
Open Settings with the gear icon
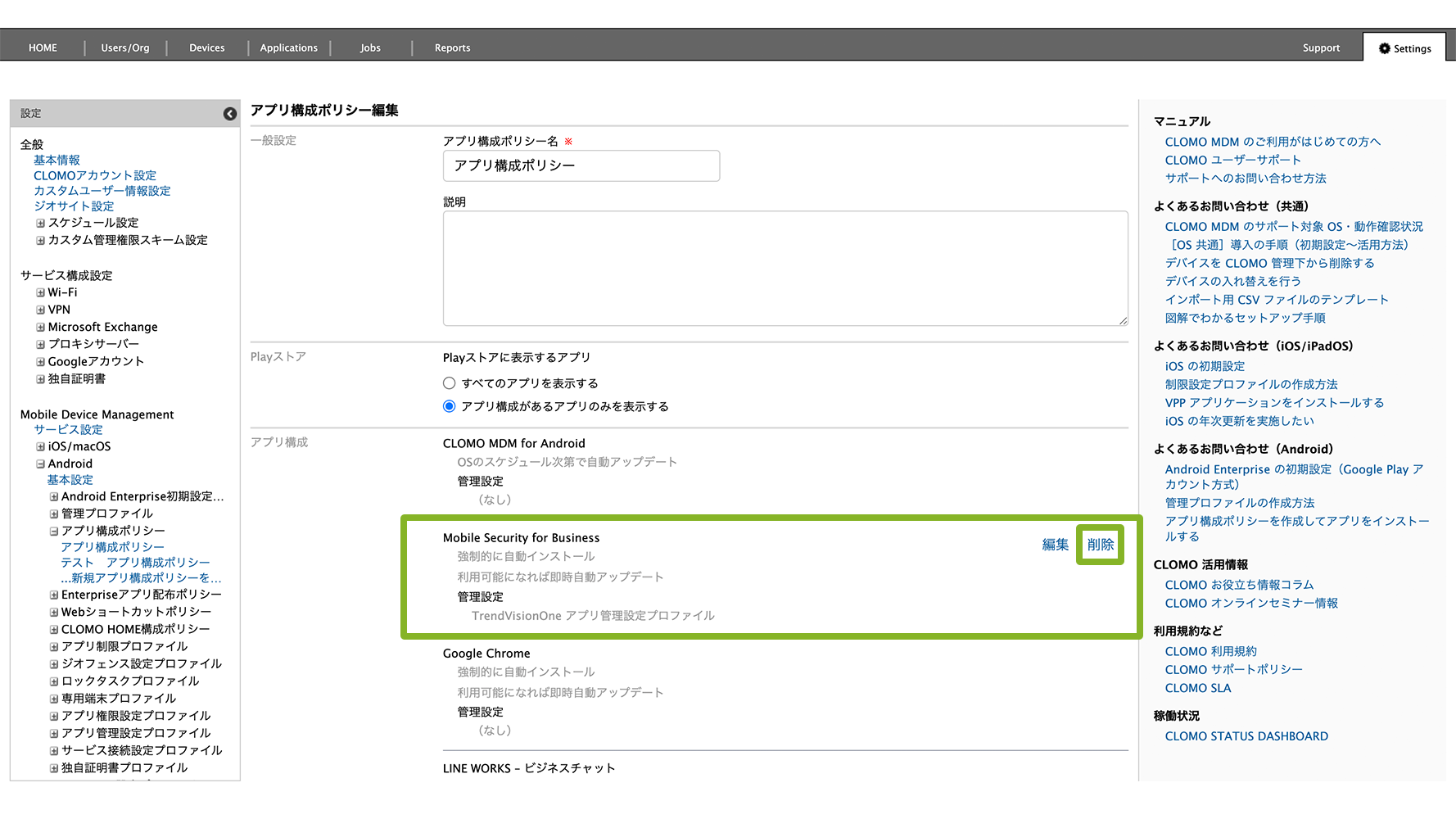pyautogui.click(x=1404, y=48)
